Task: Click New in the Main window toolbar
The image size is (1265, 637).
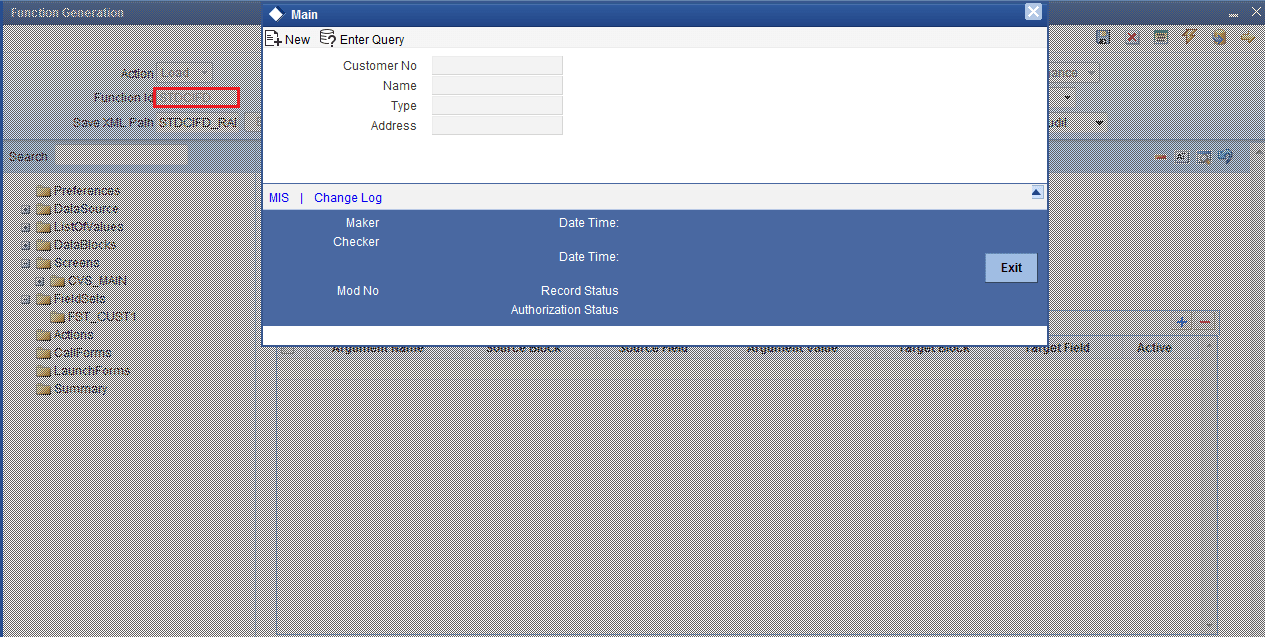Action: 287,39
